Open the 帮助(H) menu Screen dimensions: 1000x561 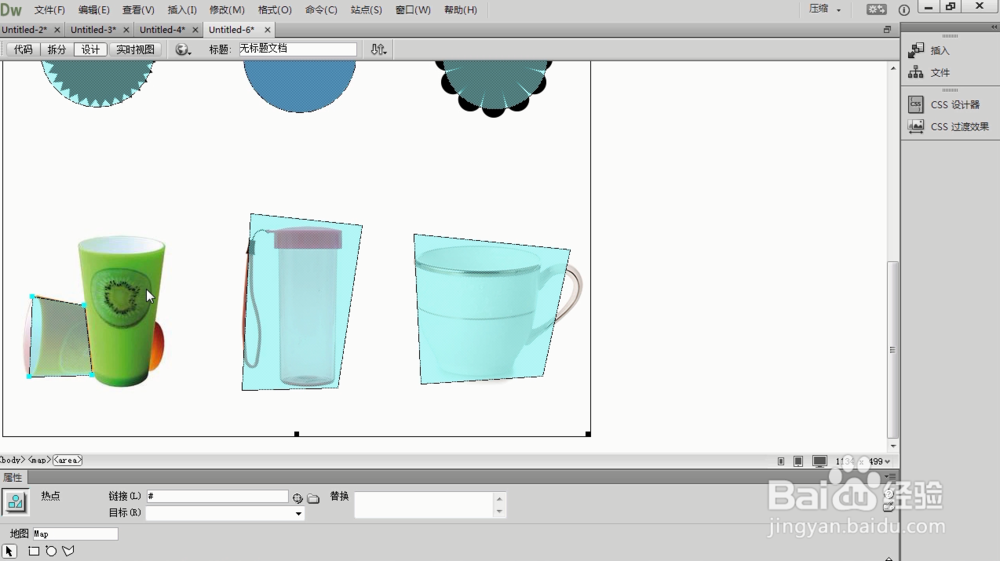pyautogui.click(x=460, y=10)
